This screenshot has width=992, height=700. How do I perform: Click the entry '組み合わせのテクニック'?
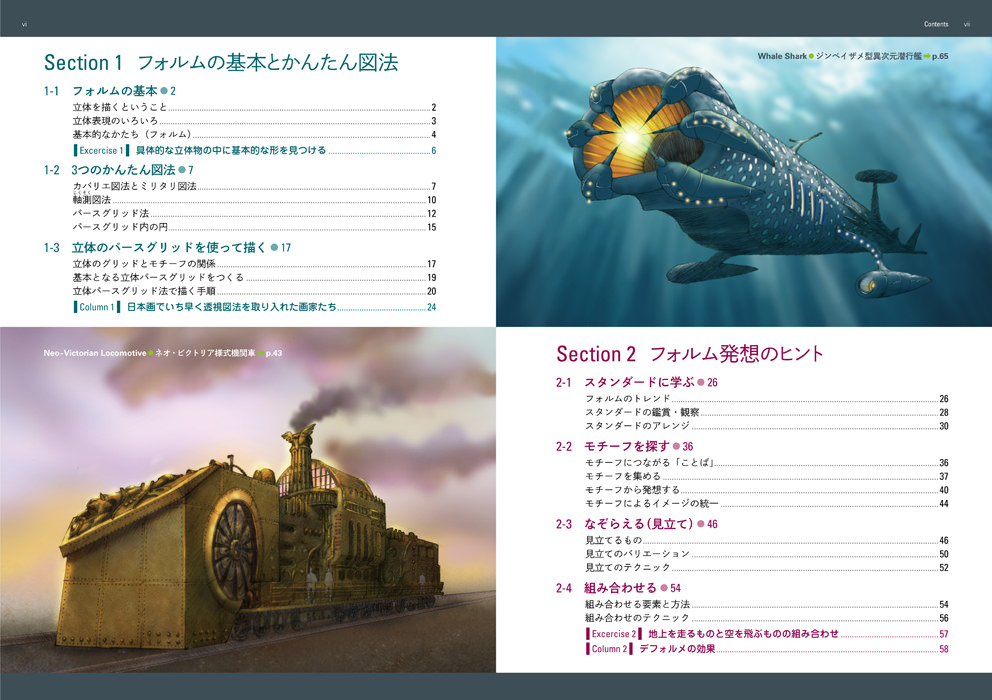(767, 618)
